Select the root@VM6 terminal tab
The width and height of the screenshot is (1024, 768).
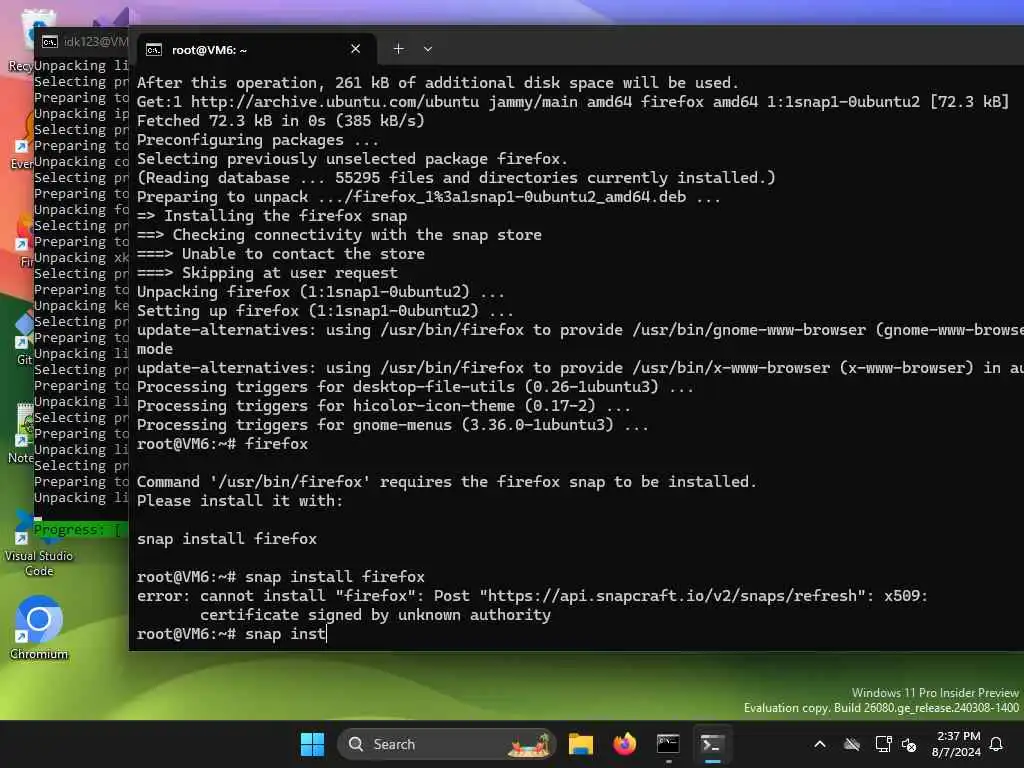coord(257,50)
